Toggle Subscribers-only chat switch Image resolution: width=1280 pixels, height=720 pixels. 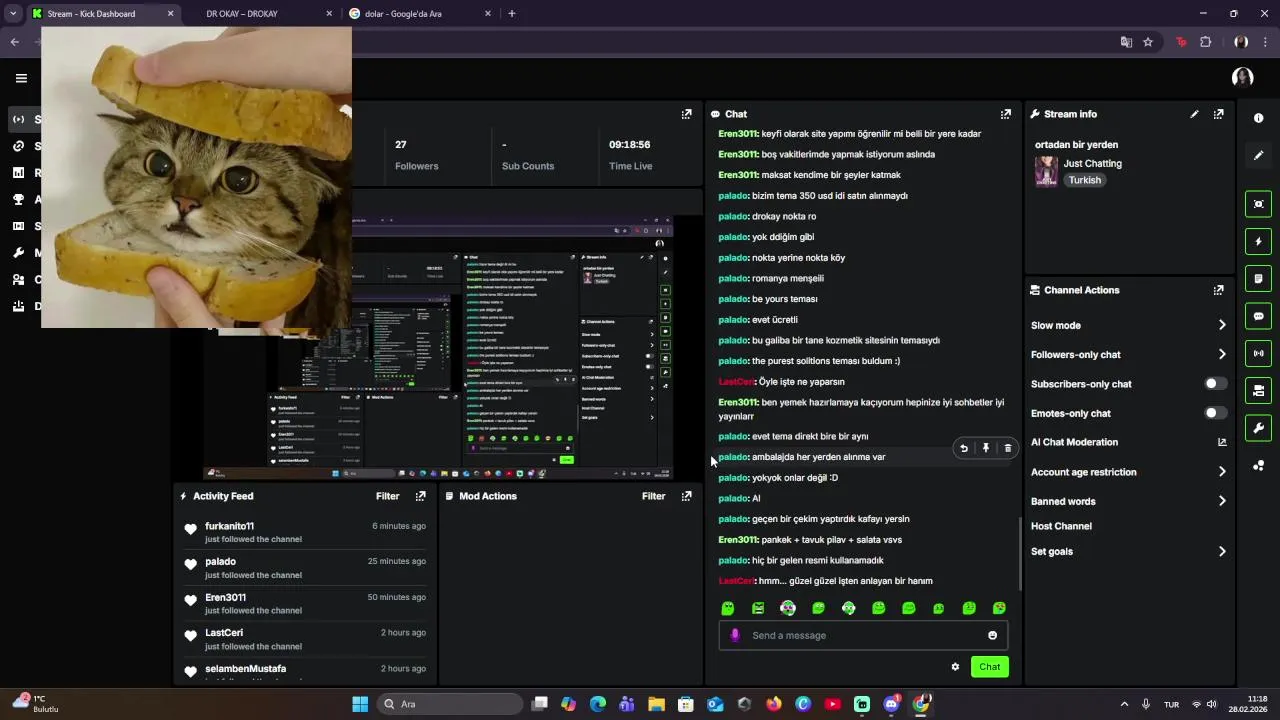[x=1215, y=384]
